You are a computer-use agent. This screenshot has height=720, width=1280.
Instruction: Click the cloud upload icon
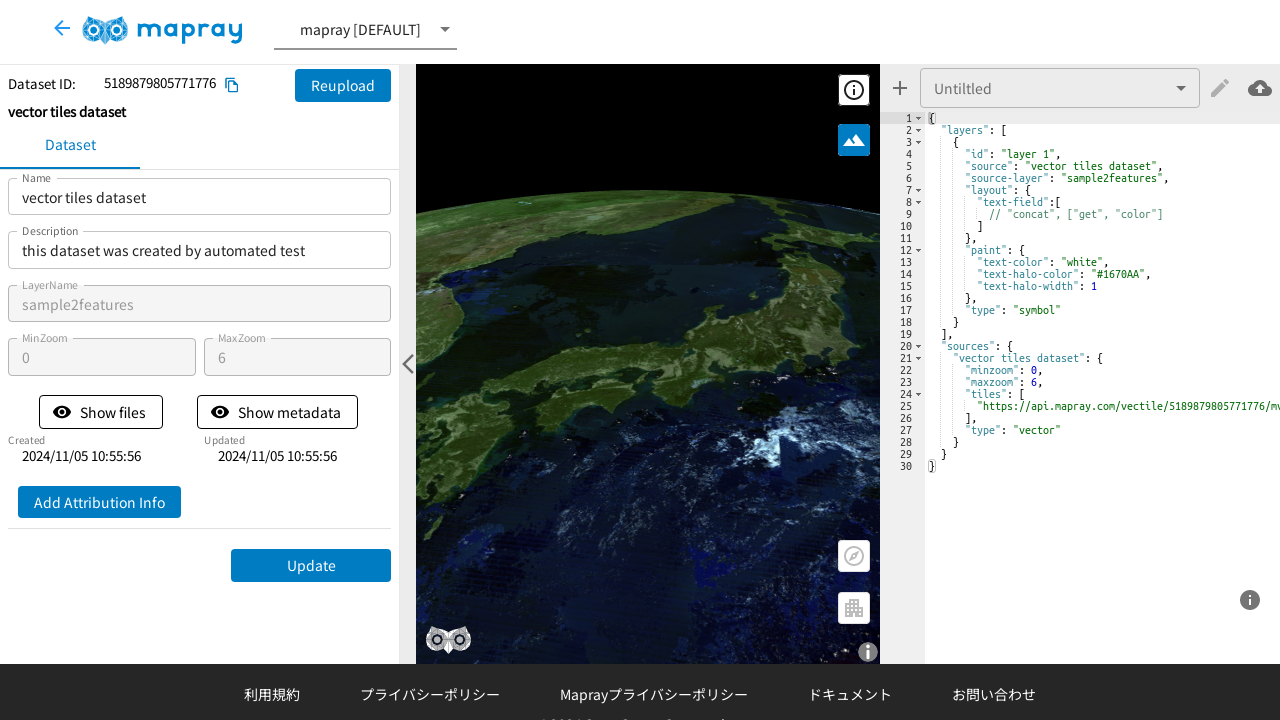[1259, 88]
